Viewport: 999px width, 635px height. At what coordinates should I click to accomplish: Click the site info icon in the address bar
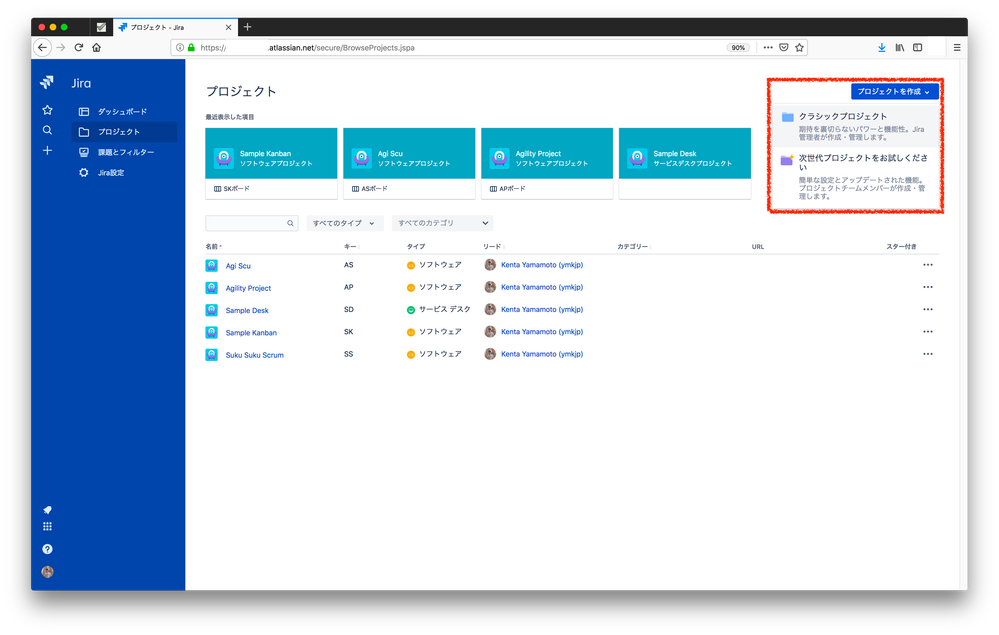tap(180, 48)
